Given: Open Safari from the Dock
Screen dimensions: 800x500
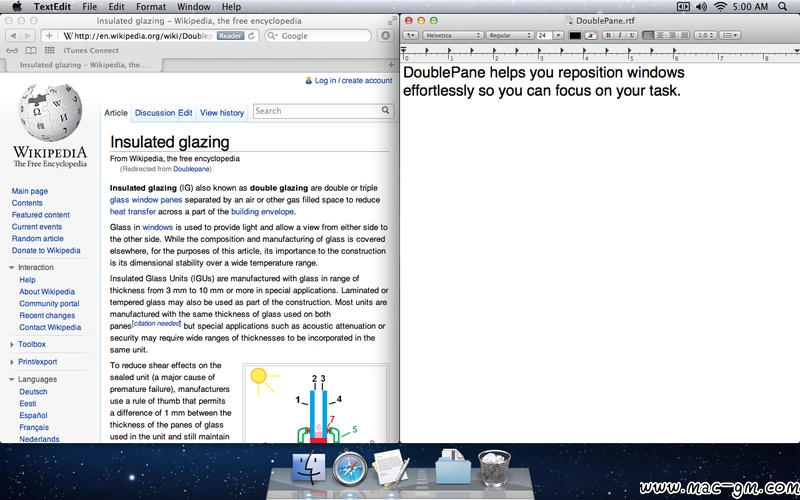Looking at the screenshot, I should (x=350, y=468).
